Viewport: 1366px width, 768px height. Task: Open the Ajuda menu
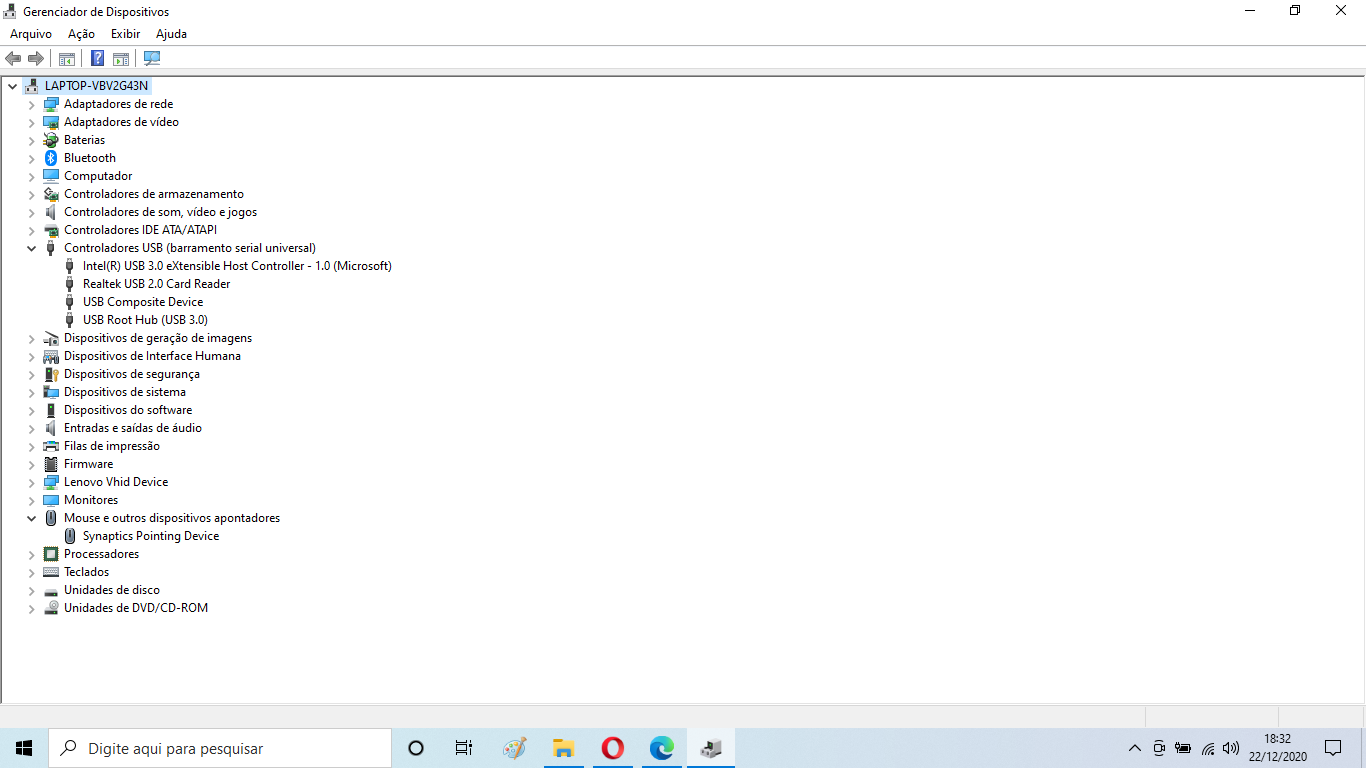tap(171, 34)
